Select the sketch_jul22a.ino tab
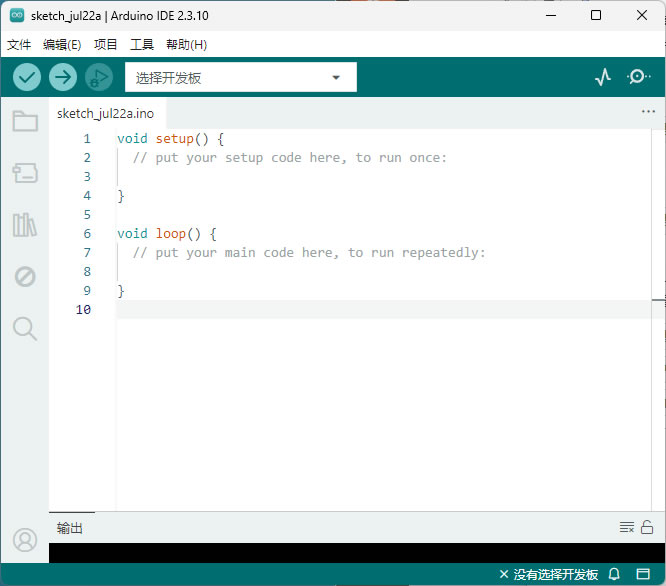 (x=105, y=113)
